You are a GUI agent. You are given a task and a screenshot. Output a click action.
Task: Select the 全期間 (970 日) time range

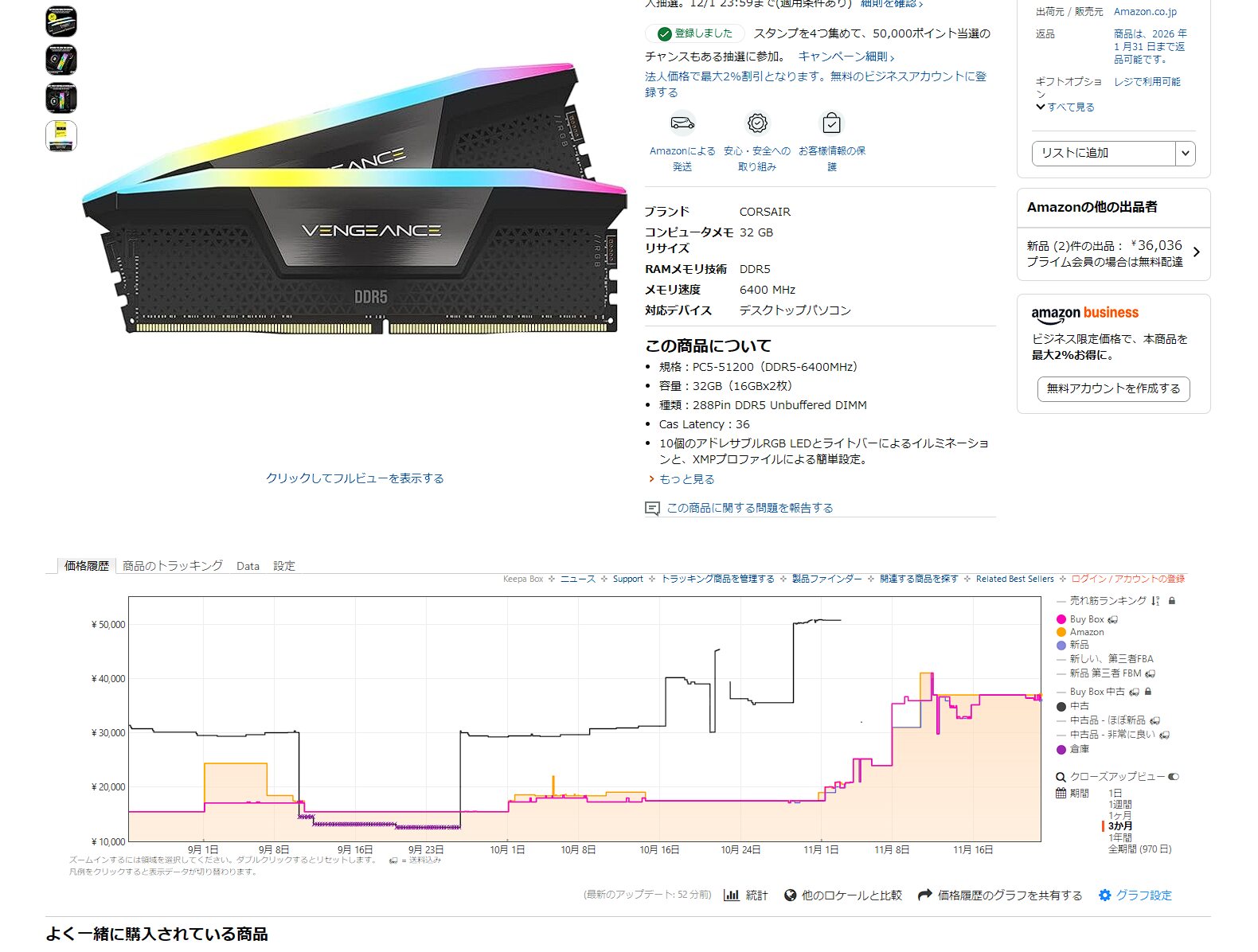(x=1140, y=849)
